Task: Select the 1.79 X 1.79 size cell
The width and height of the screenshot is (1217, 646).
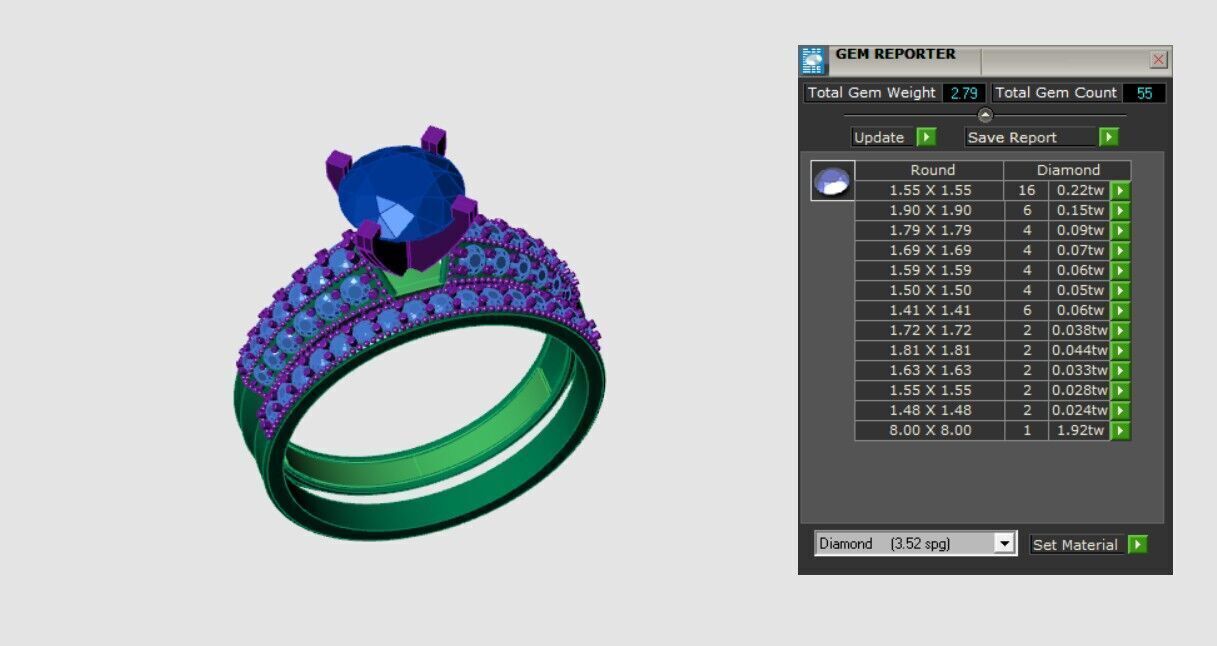Action: coord(930,230)
